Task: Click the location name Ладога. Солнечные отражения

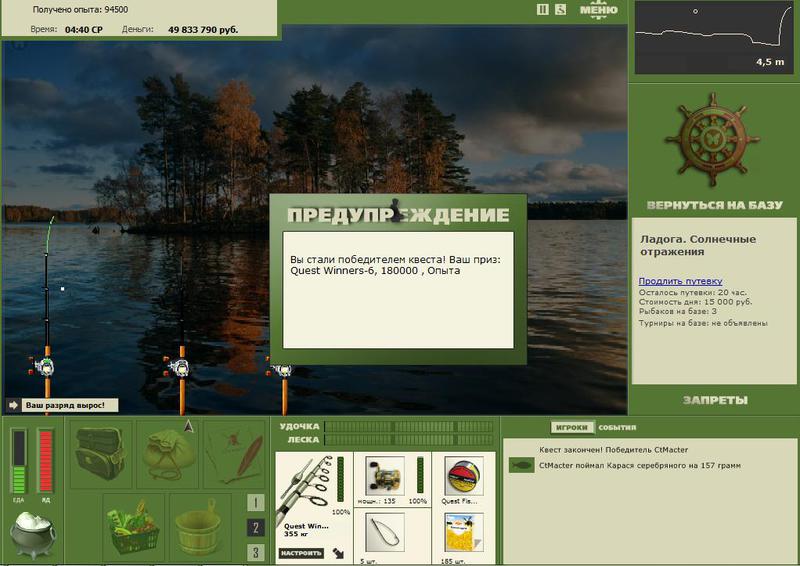Action: [698, 245]
